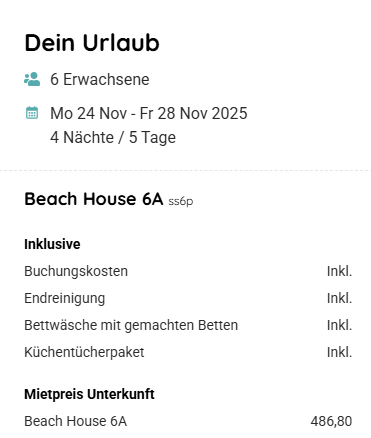Click the guests group icon
The width and height of the screenshot is (371, 438).
[32, 79]
